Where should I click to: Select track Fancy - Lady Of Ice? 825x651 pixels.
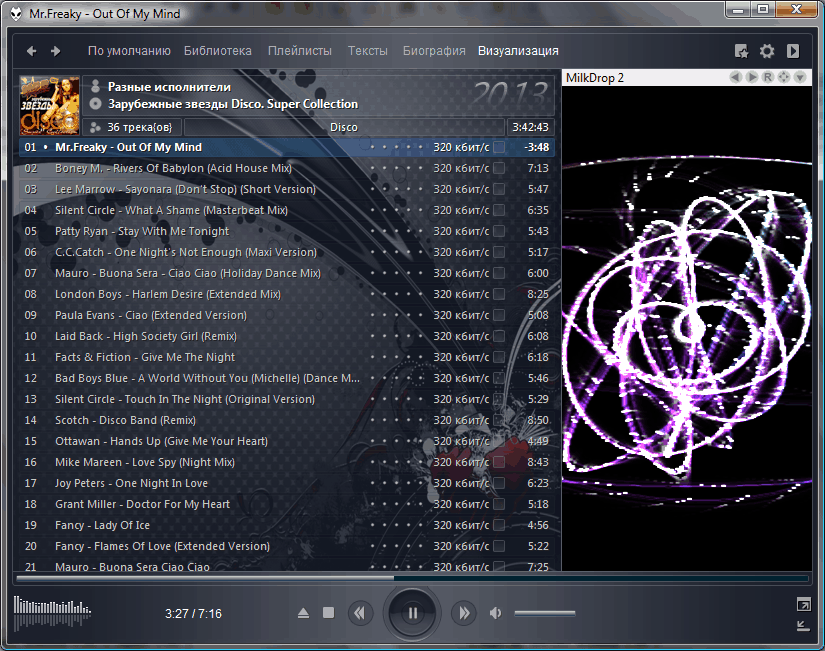(287, 525)
